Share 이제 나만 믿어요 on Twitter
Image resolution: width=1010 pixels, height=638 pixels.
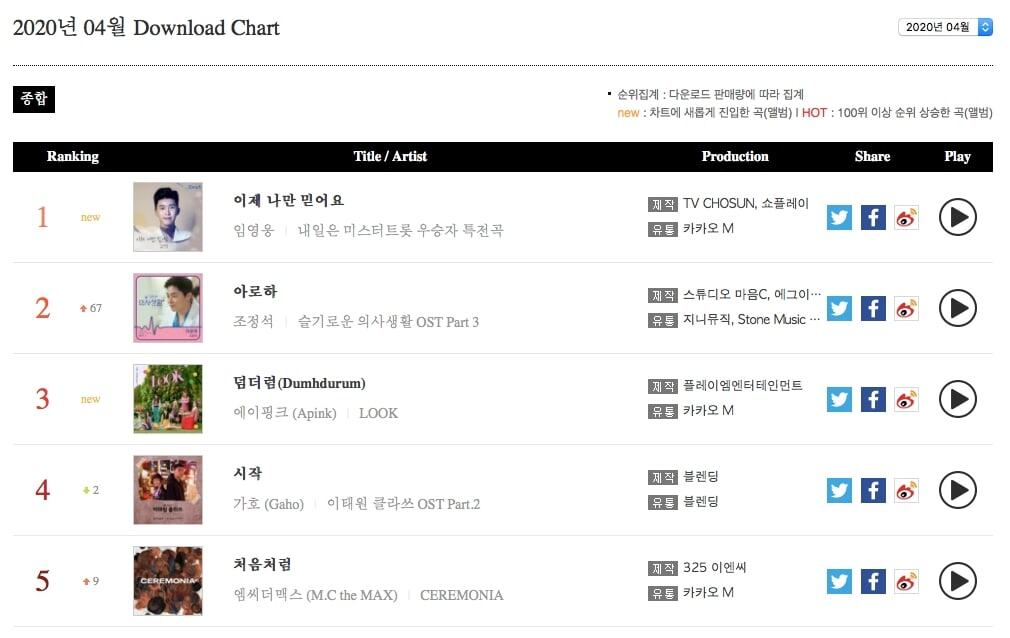[x=840, y=217]
